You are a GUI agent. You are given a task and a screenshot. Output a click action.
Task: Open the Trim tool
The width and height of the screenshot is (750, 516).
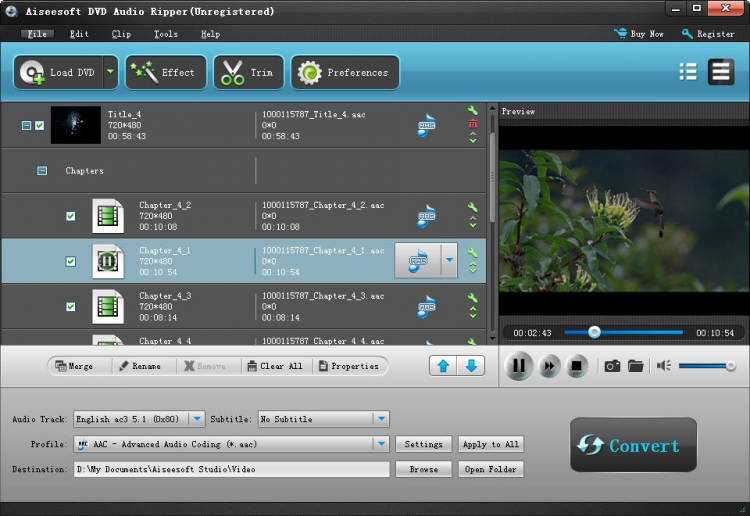click(x=249, y=72)
